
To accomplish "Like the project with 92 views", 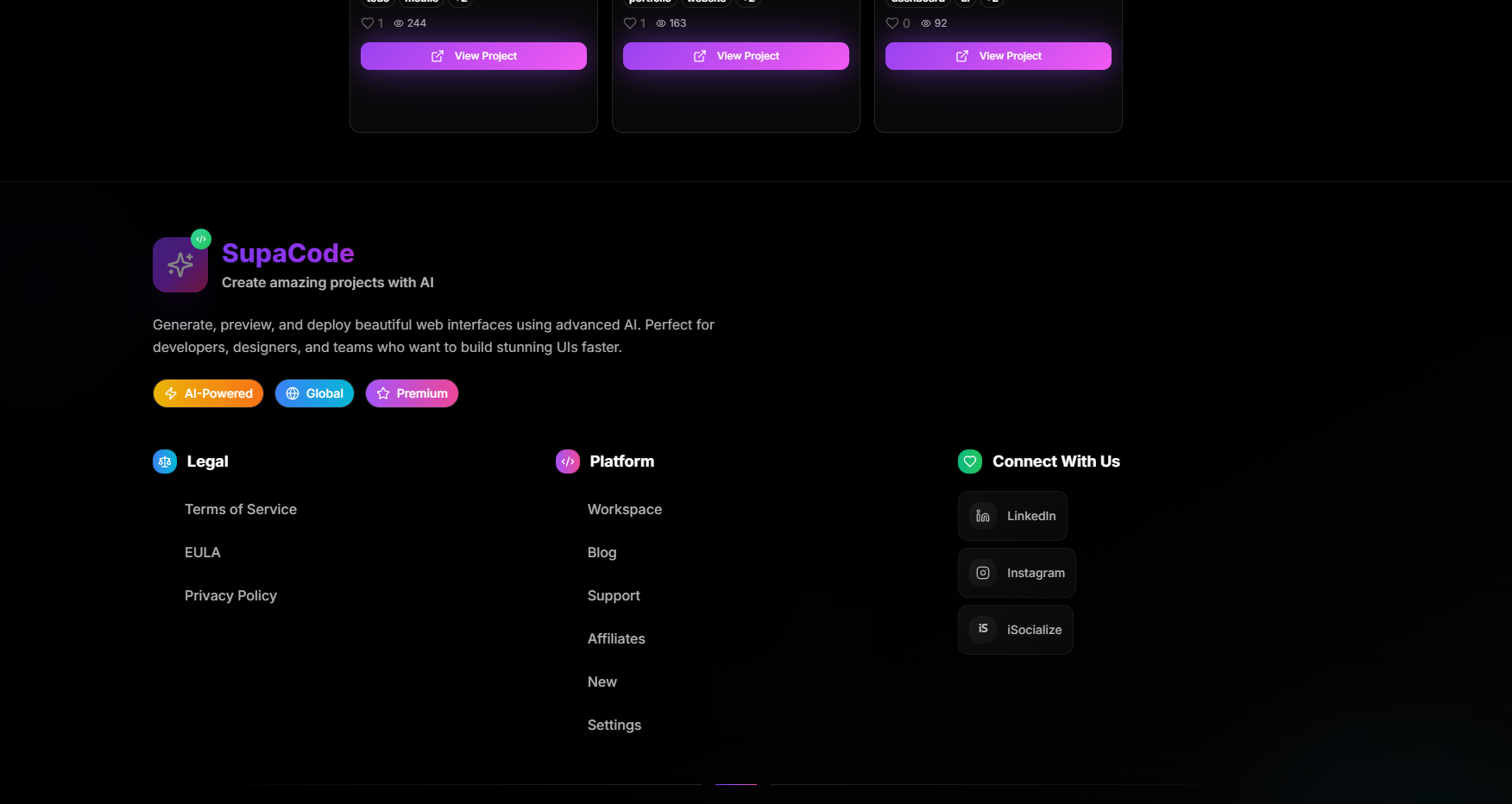I will point(892,23).
